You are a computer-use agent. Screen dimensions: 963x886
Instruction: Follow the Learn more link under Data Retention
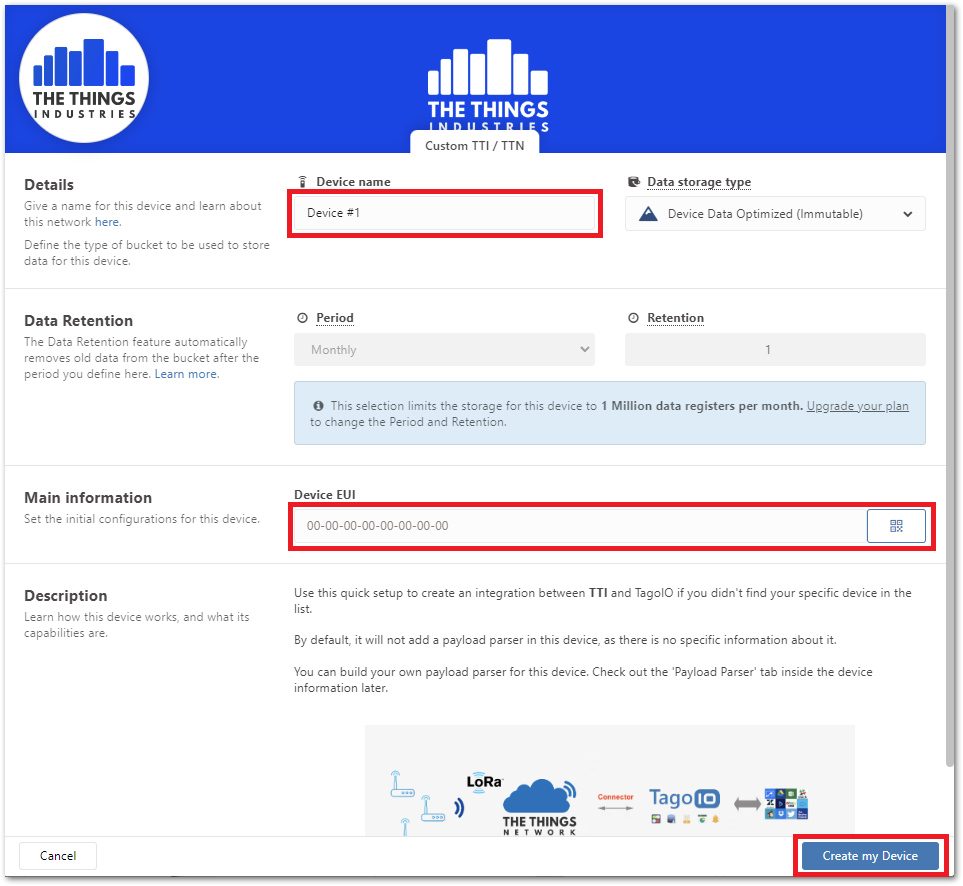pyautogui.click(x=186, y=374)
